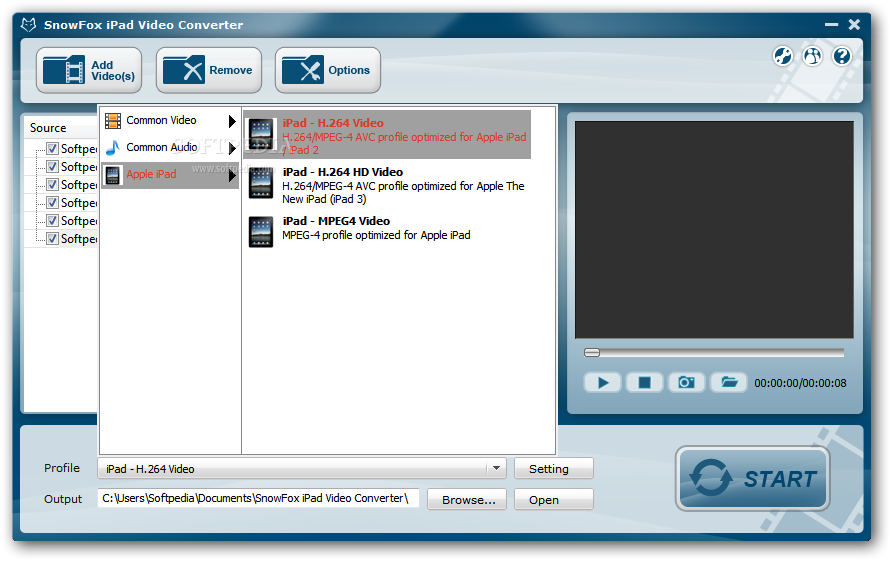This screenshot has height=561, width=891.
Task: Close the SnowFox window
Action: pos(854,24)
